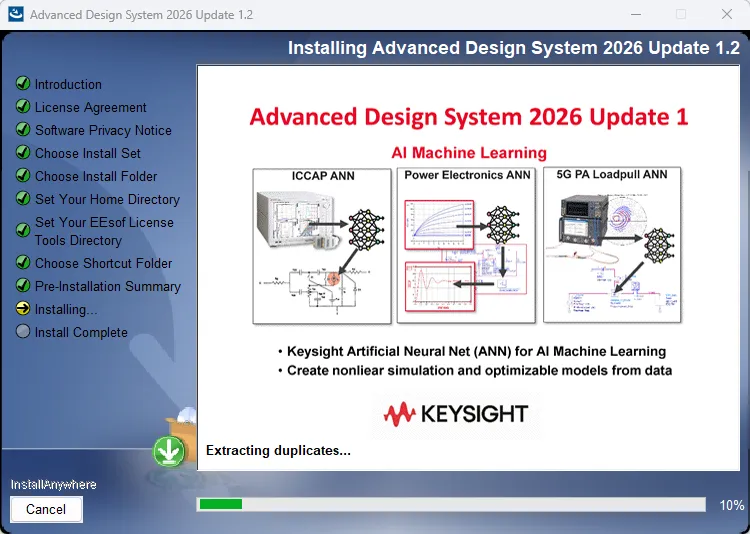Click the checkmark next to Choose Install Set
Screen dimensions: 750x534
23,152
